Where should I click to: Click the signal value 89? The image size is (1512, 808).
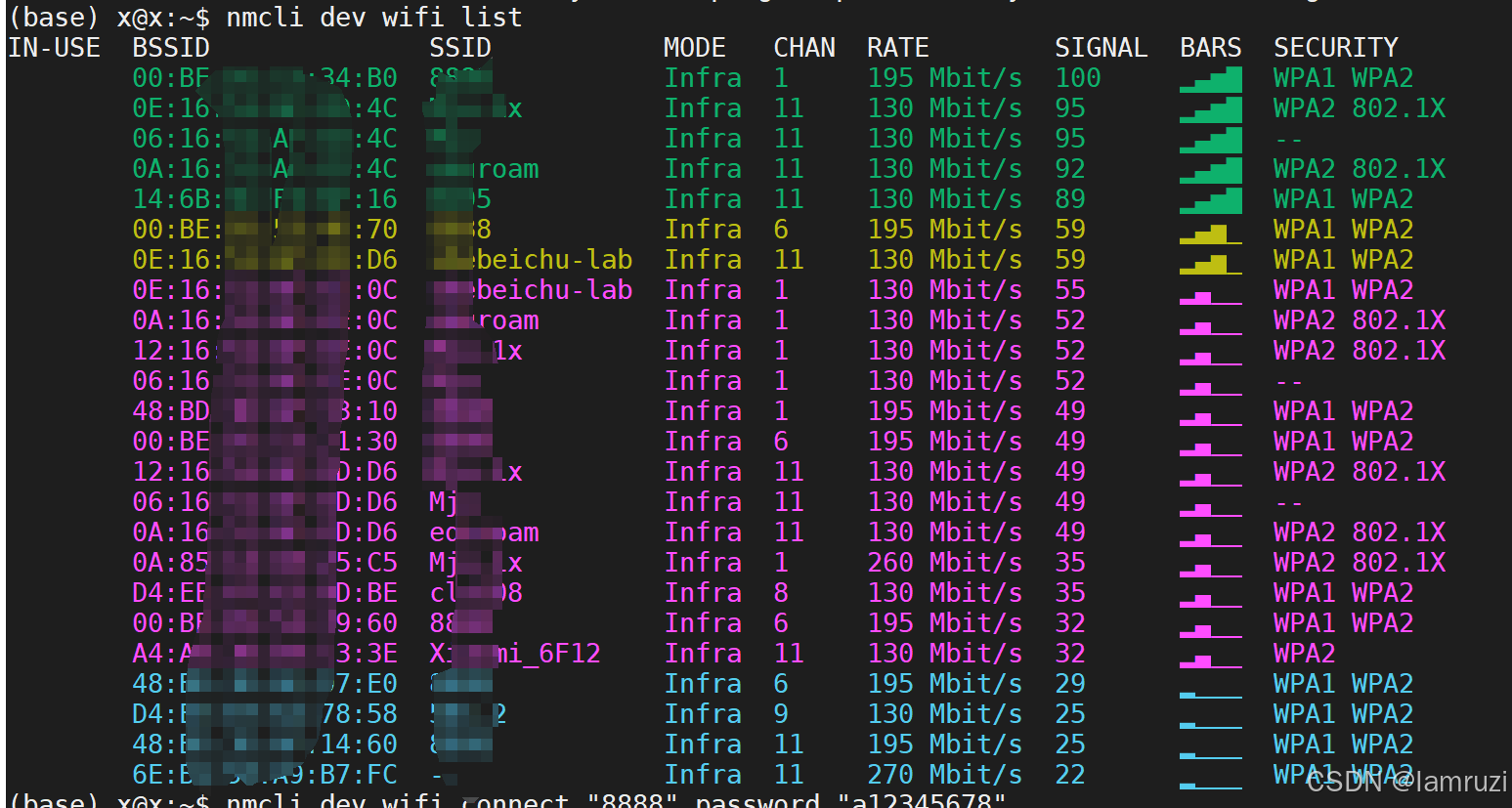click(x=1070, y=199)
